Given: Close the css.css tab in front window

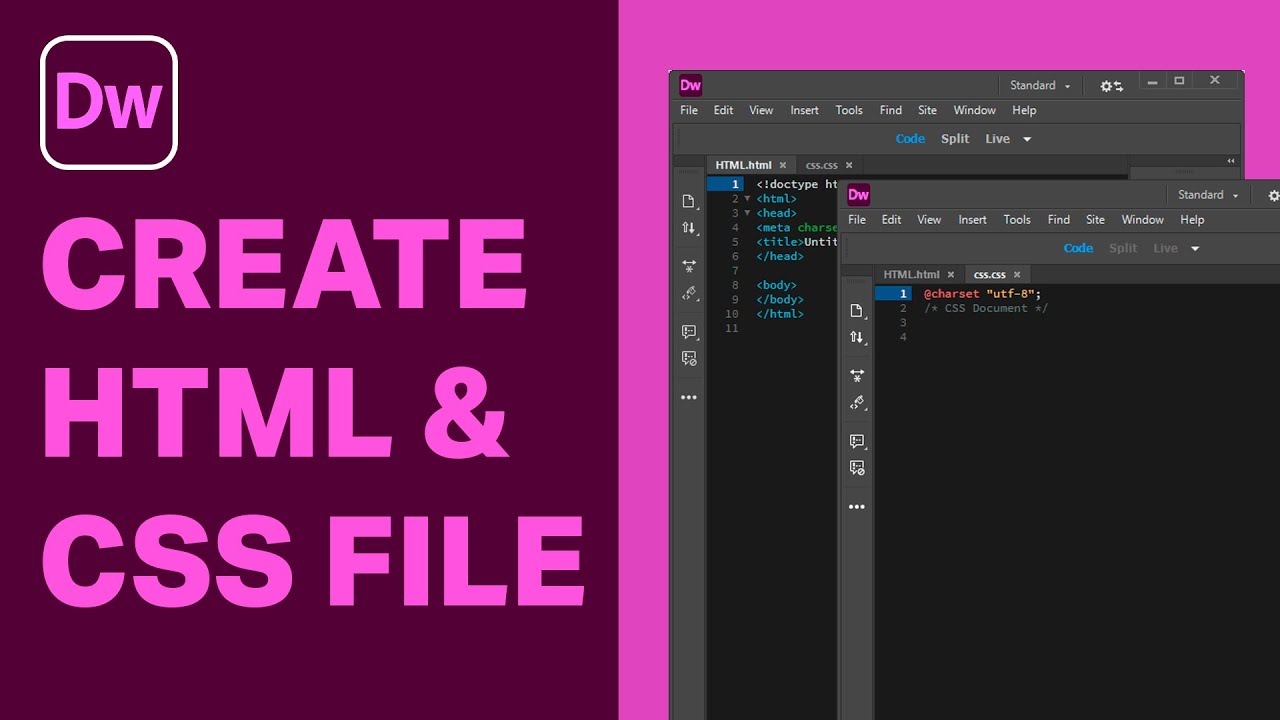Looking at the screenshot, I should (x=1017, y=275).
